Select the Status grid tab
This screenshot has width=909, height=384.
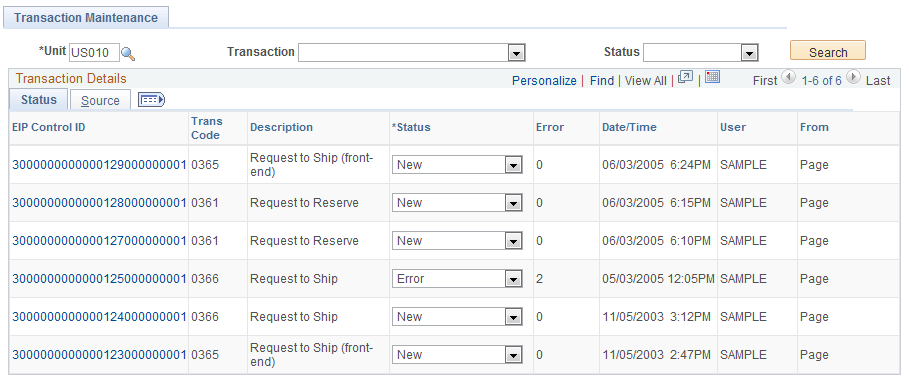tap(39, 100)
